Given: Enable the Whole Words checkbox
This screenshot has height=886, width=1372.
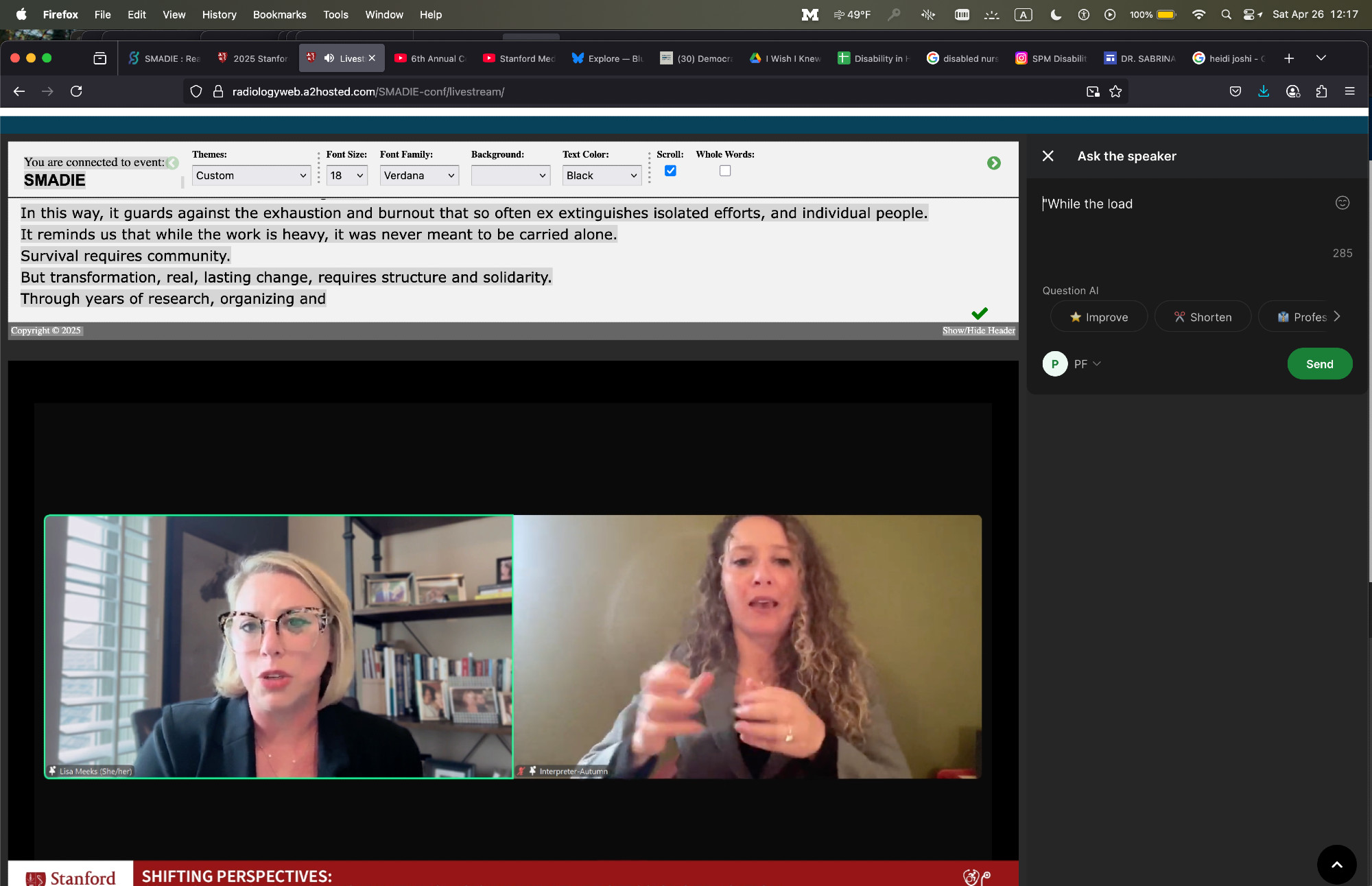Looking at the screenshot, I should (725, 171).
